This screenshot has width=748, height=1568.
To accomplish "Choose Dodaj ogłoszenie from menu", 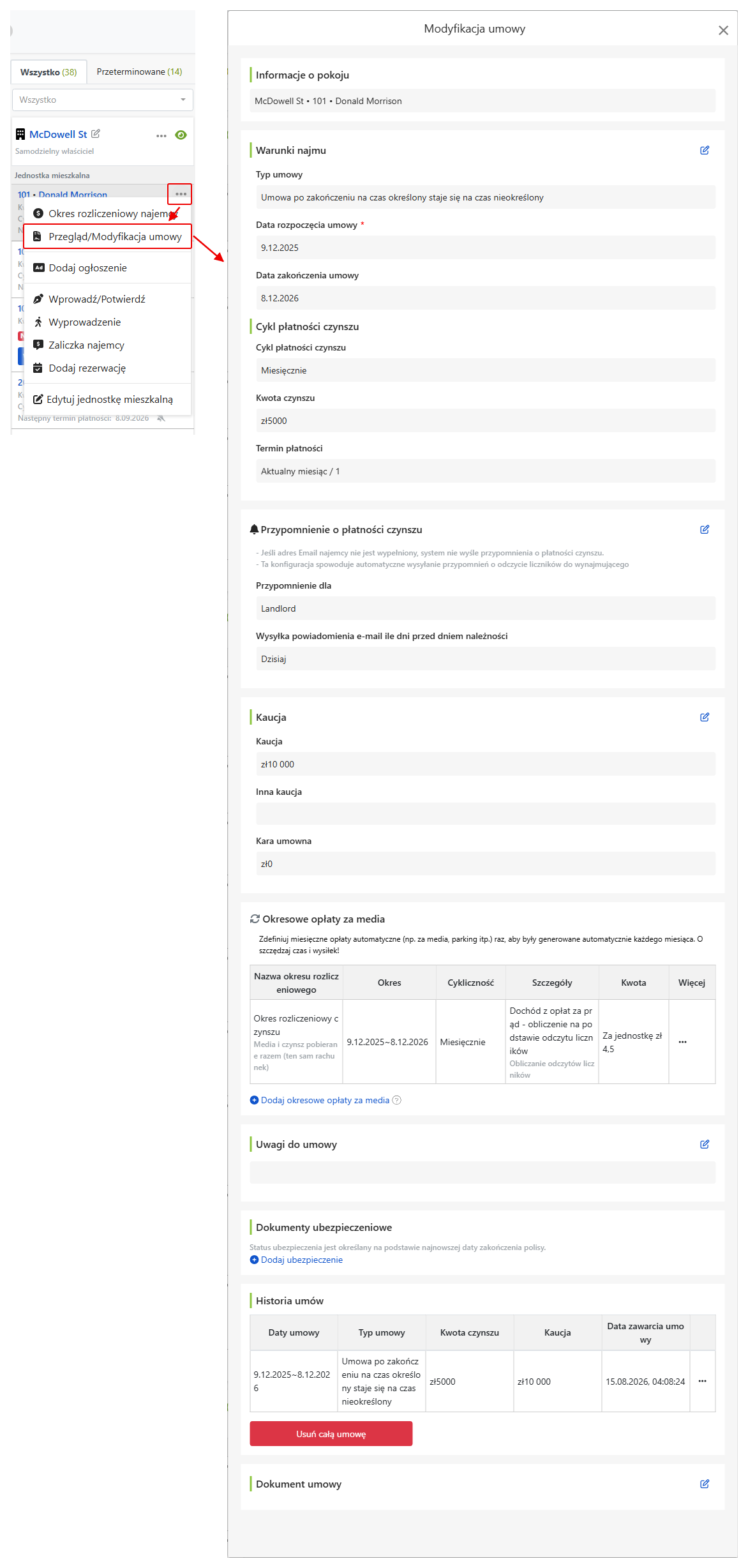I will 107,268.
